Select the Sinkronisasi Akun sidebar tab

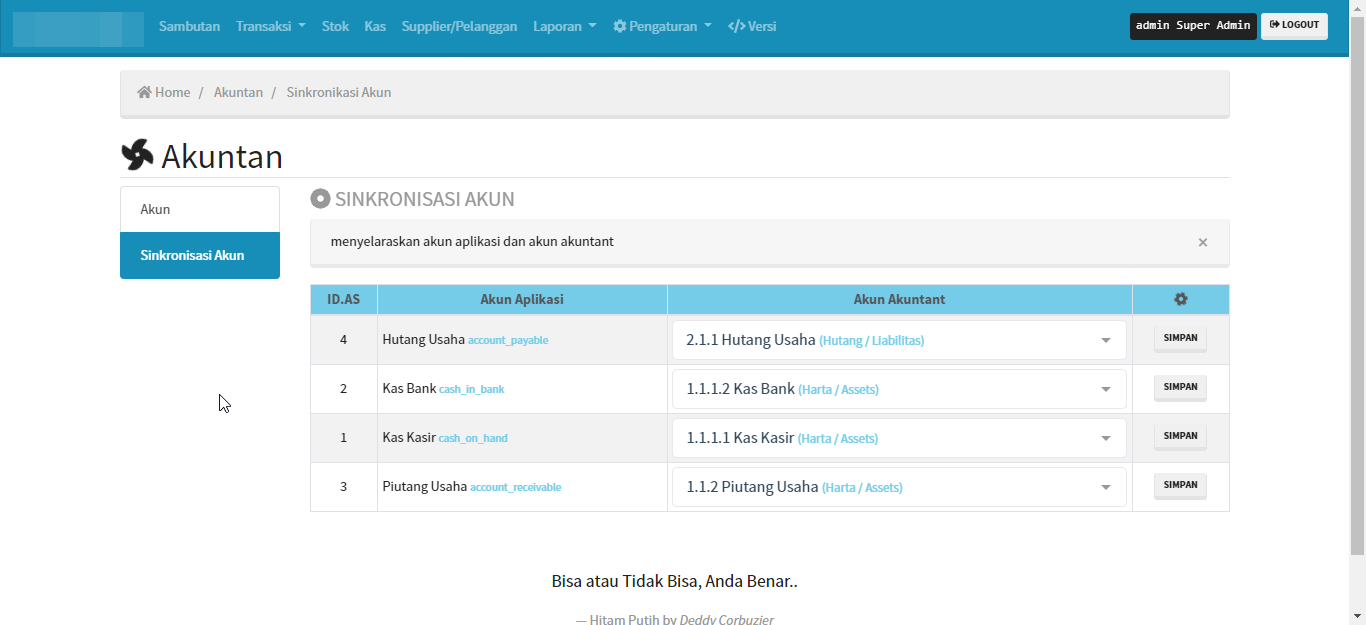(x=200, y=255)
